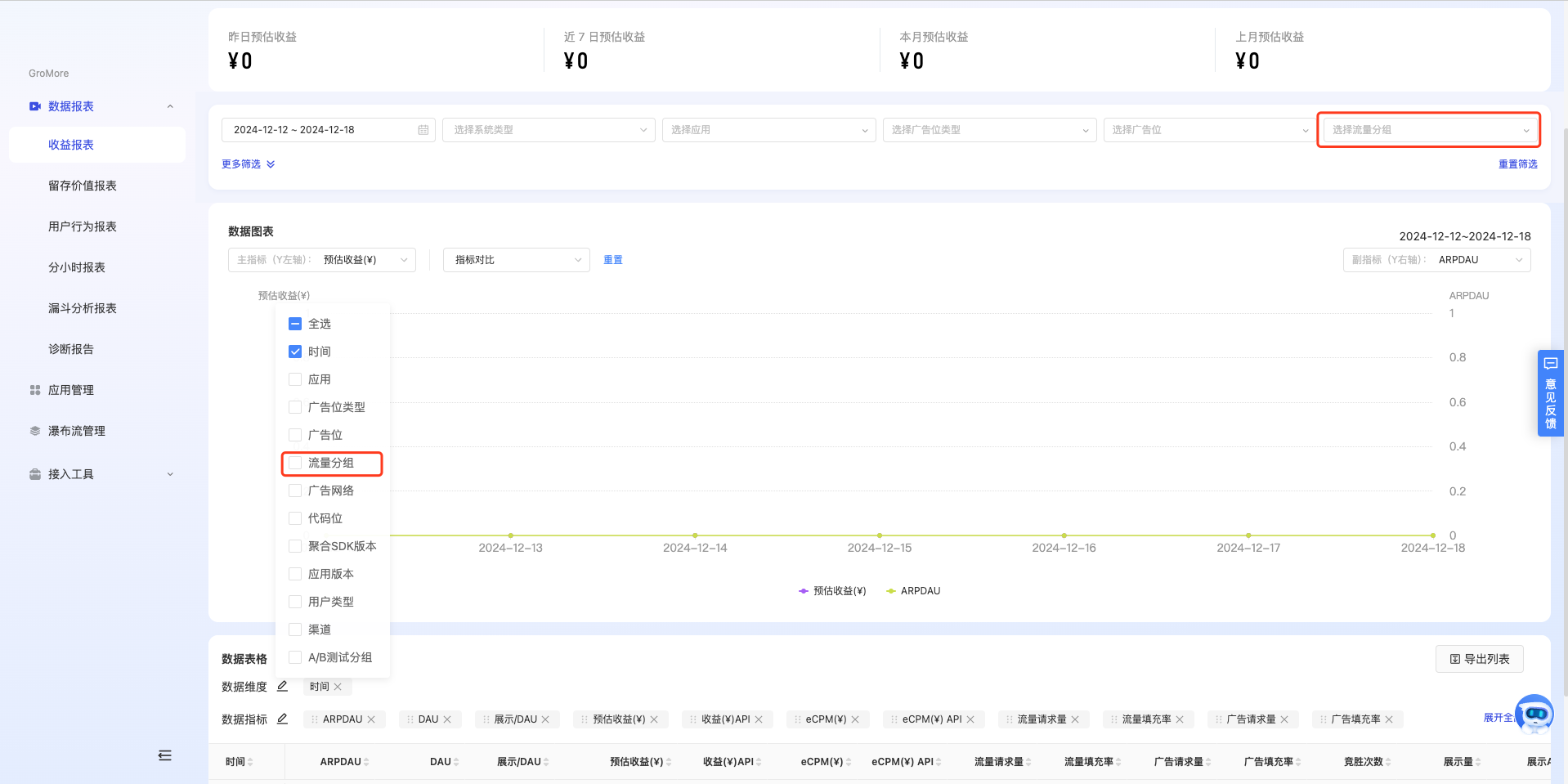Open the robot assistant chat icon

click(x=1534, y=714)
